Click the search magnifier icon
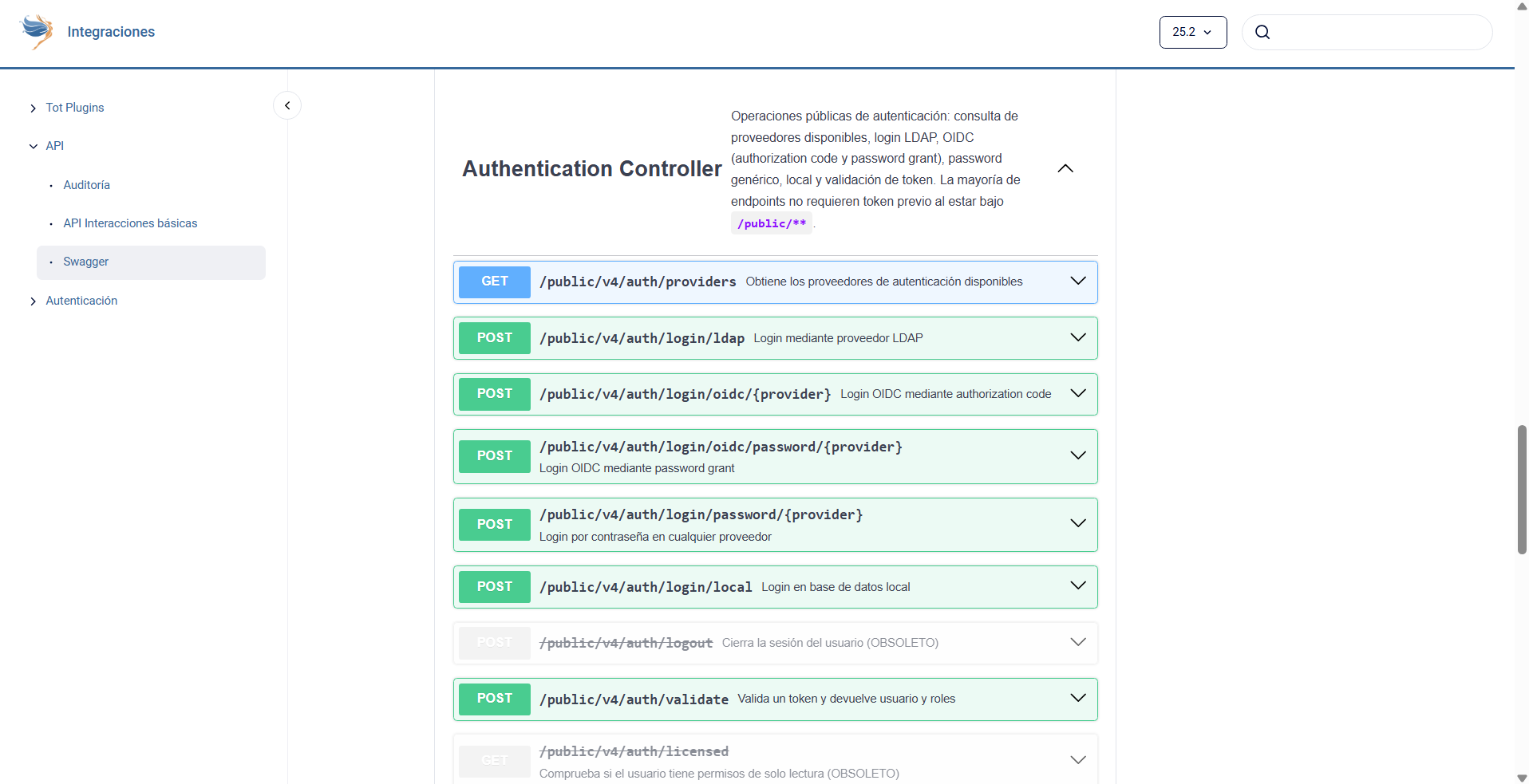The image size is (1529, 784). 1262,32
